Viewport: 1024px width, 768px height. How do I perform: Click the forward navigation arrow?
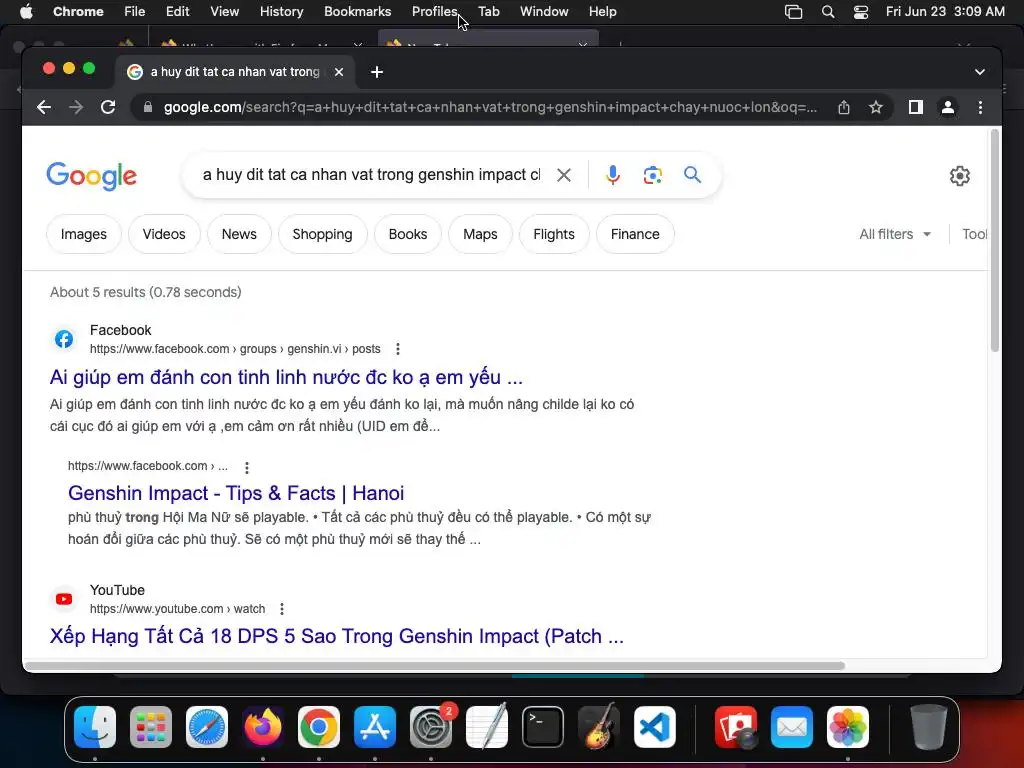pos(76,107)
